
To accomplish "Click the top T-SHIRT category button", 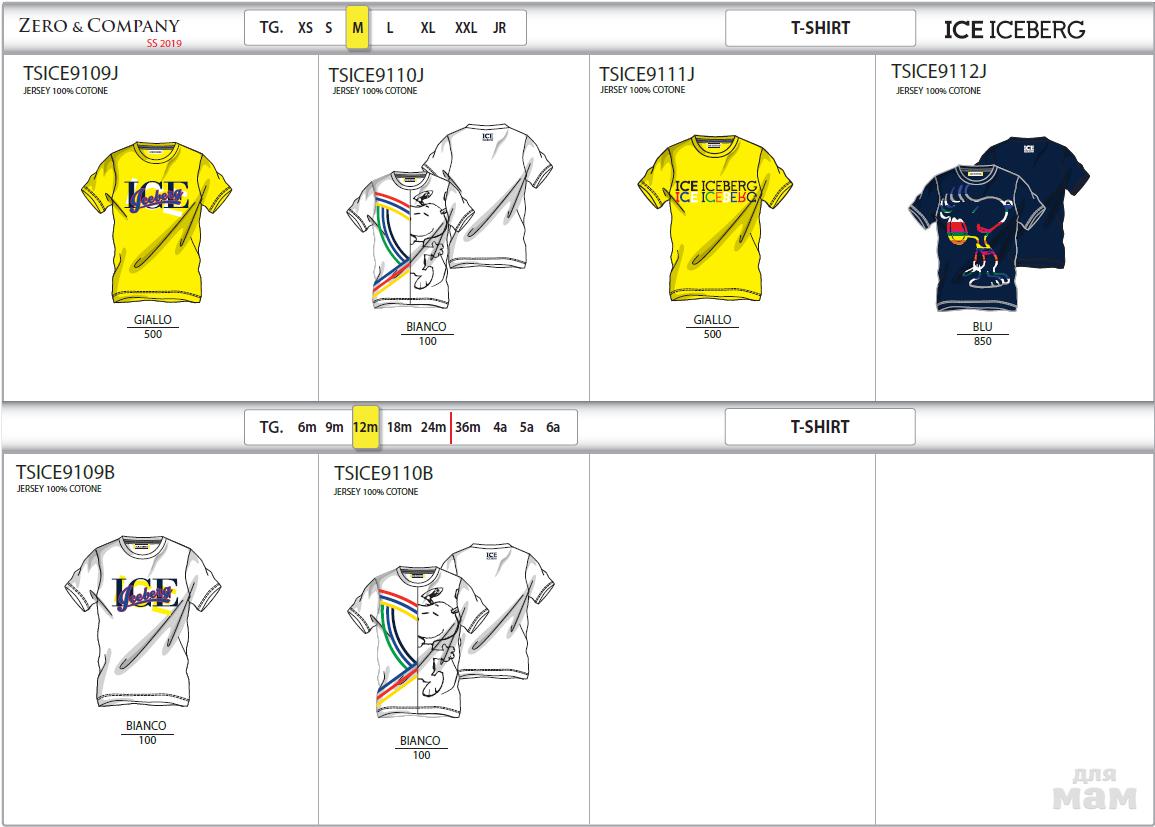I will (x=820, y=28).
